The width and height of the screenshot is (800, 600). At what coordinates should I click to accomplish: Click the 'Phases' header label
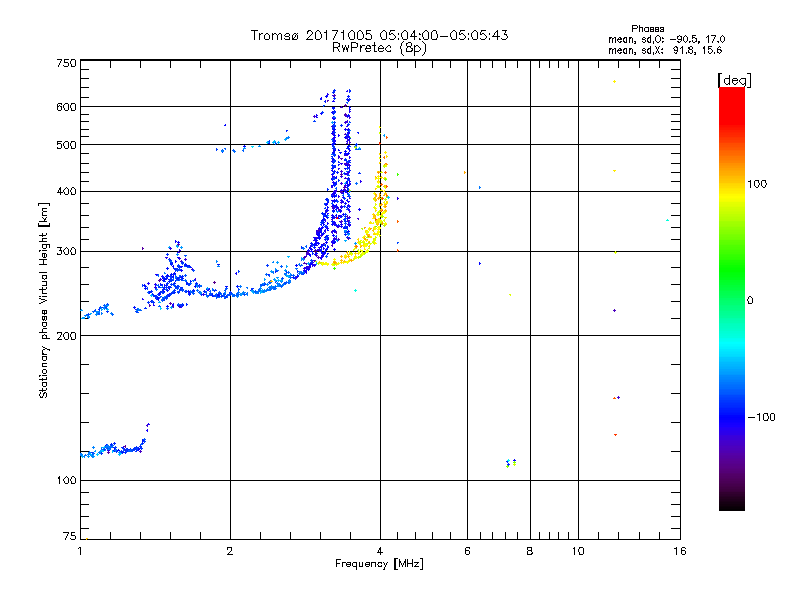(647, 29)
